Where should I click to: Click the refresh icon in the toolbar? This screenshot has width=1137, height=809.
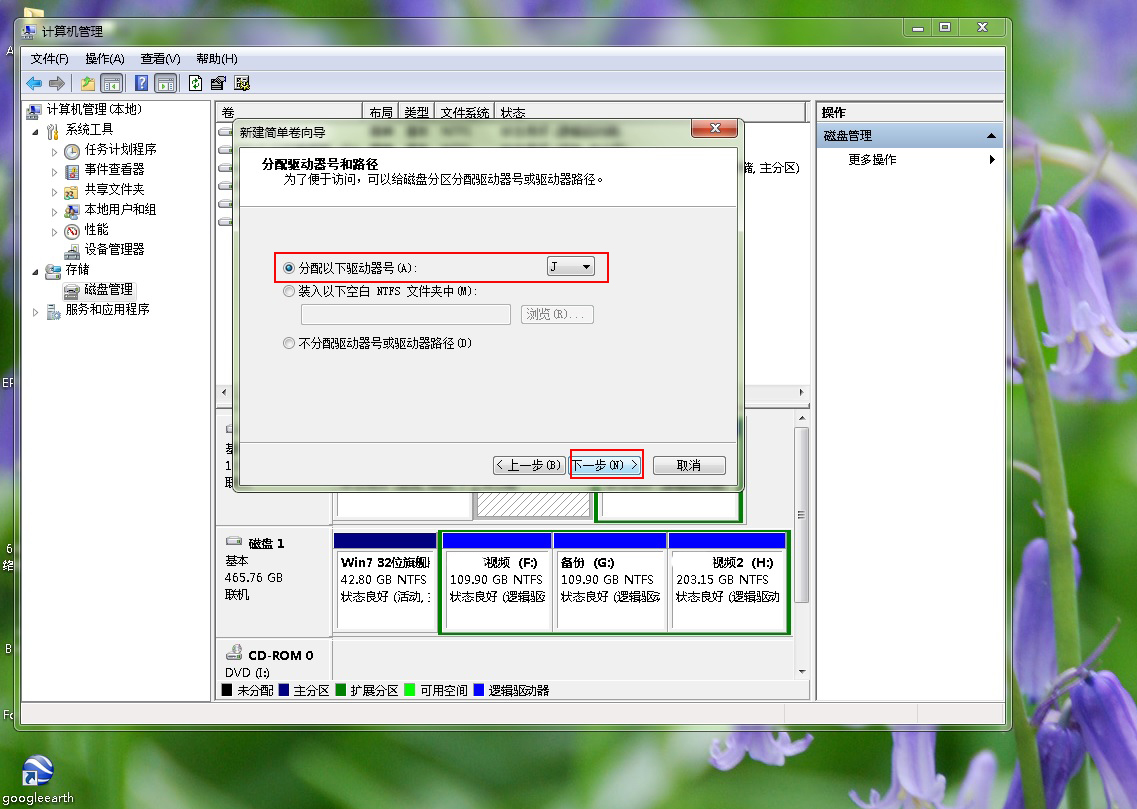click(x=196, y=83)
